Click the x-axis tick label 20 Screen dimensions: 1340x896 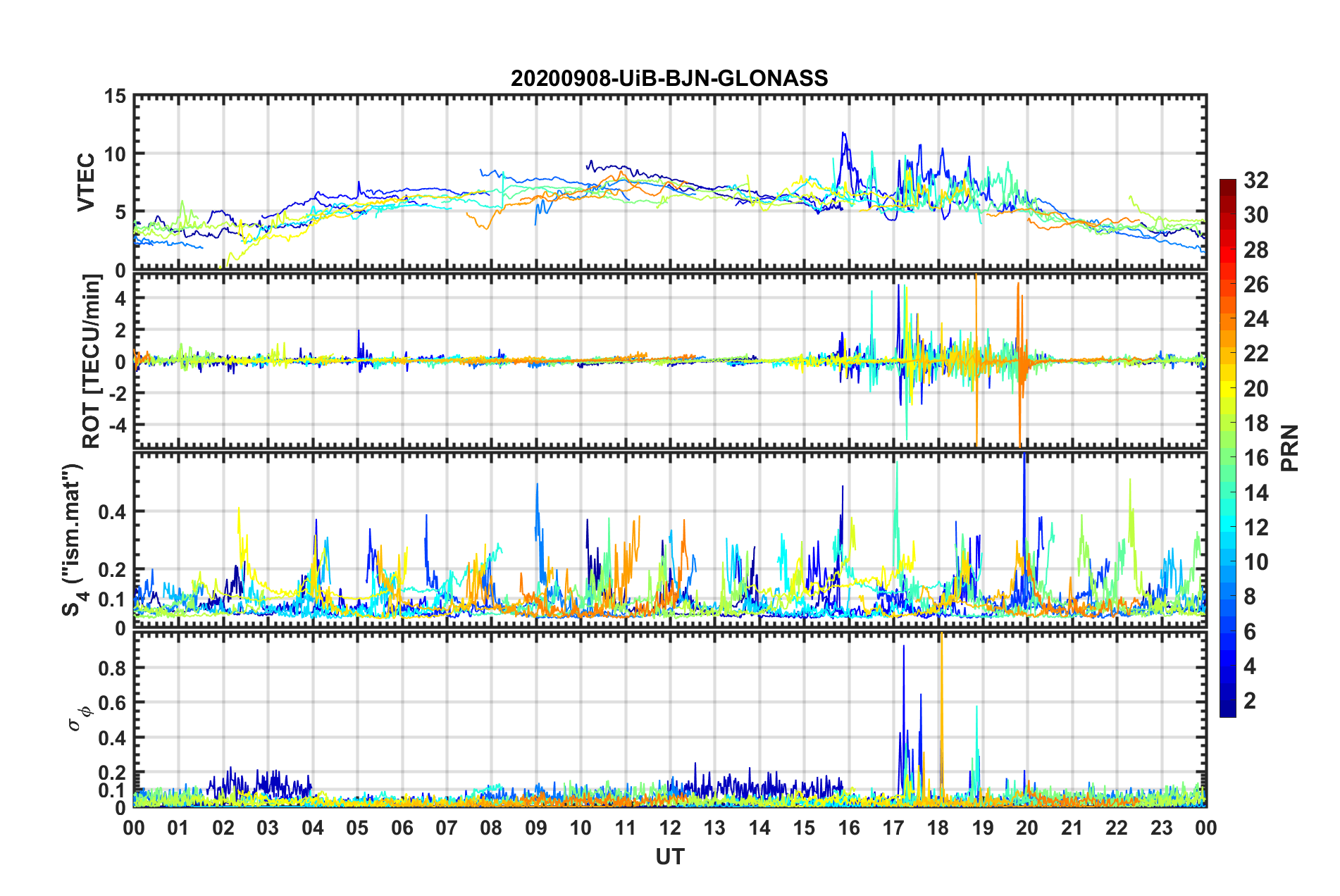[1027, 828]
